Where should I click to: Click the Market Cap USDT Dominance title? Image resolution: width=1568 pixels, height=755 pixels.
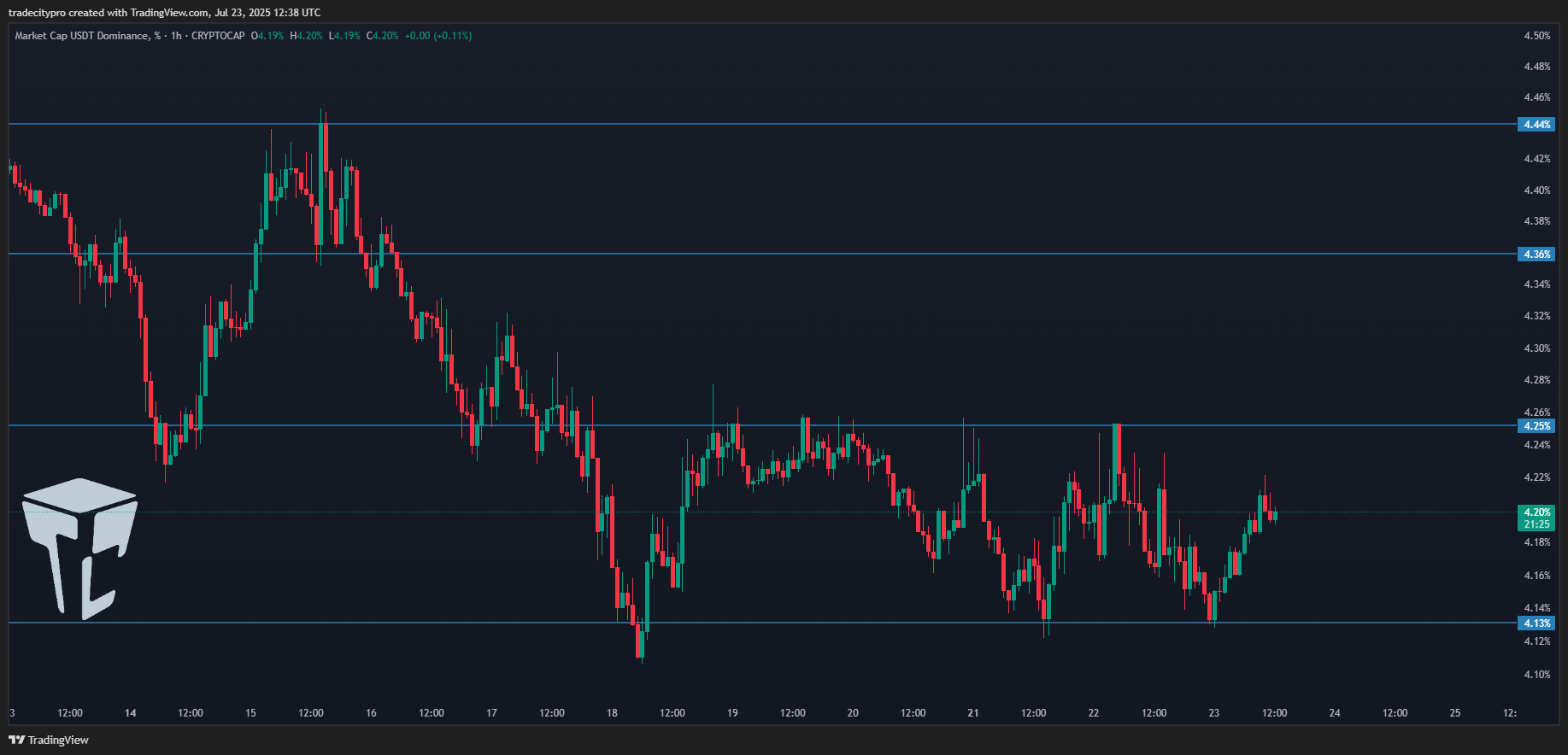point(87,36)
